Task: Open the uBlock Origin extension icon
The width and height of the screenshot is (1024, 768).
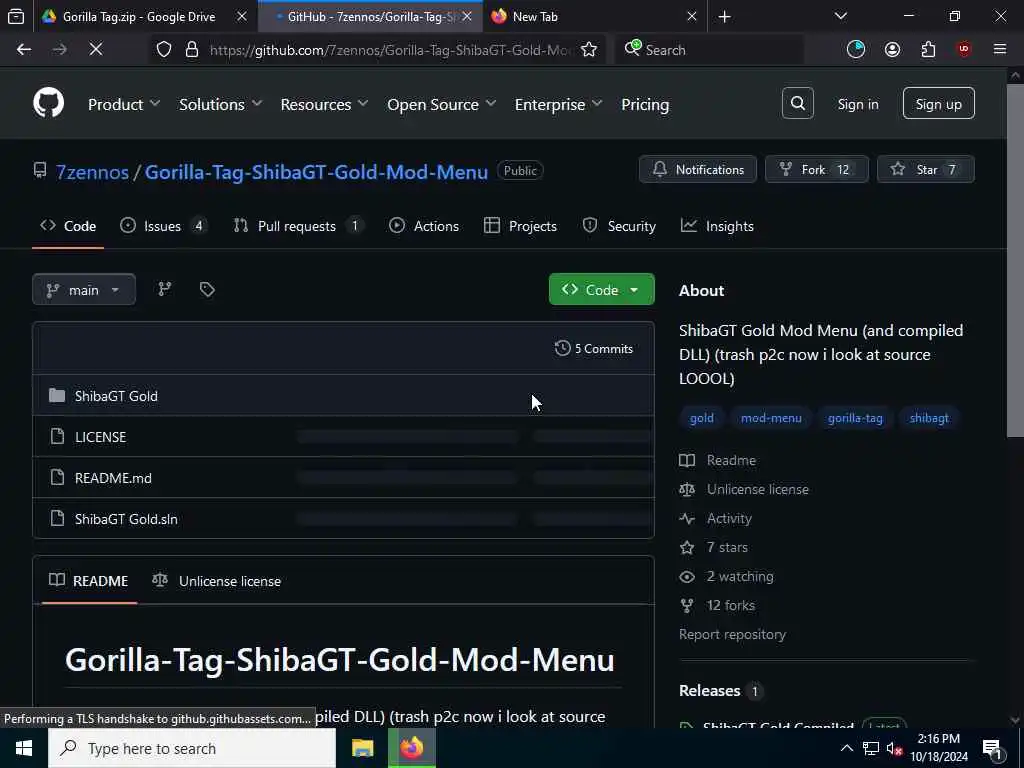Action: pyautogui.click(x=964, y=50)
